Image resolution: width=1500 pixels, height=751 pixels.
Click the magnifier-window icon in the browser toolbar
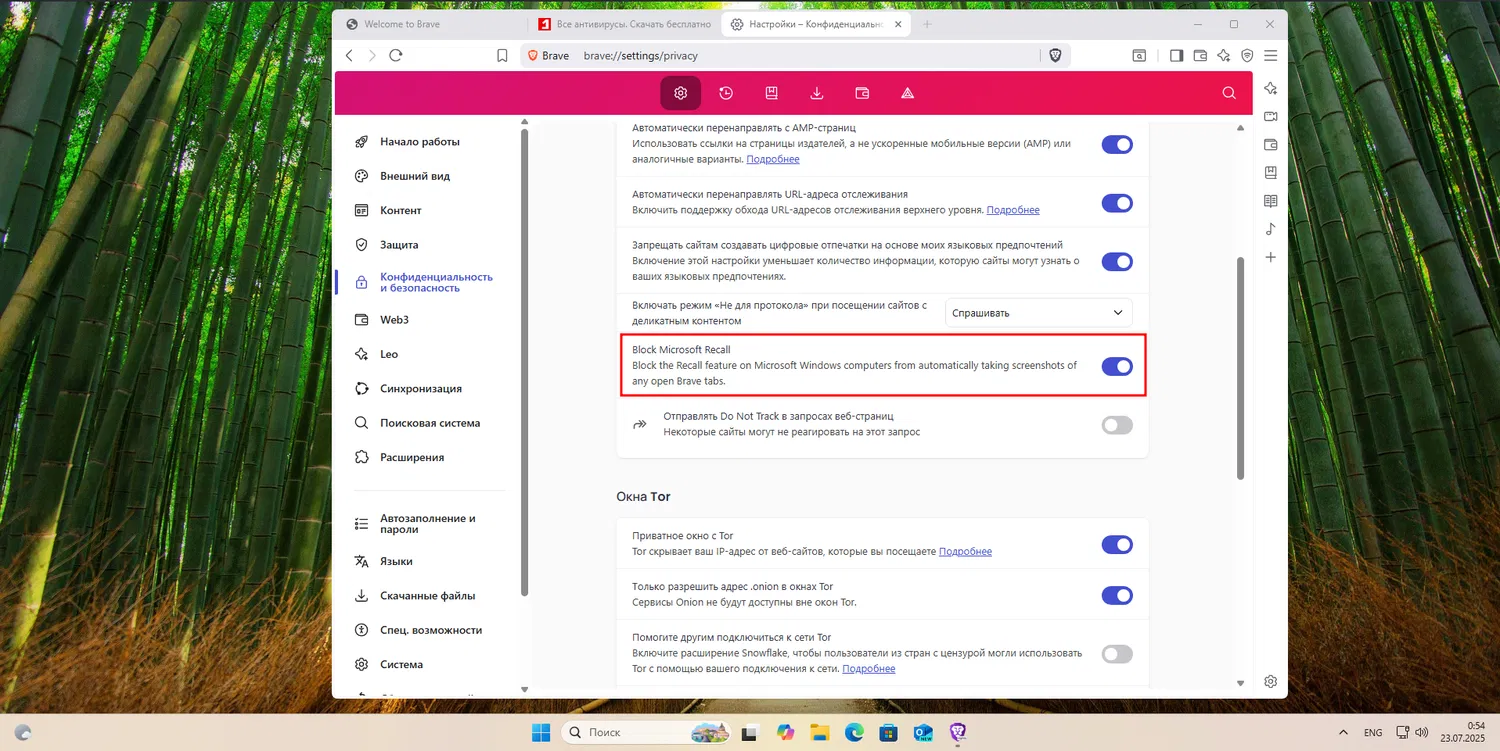click(x=1139, y=56)
